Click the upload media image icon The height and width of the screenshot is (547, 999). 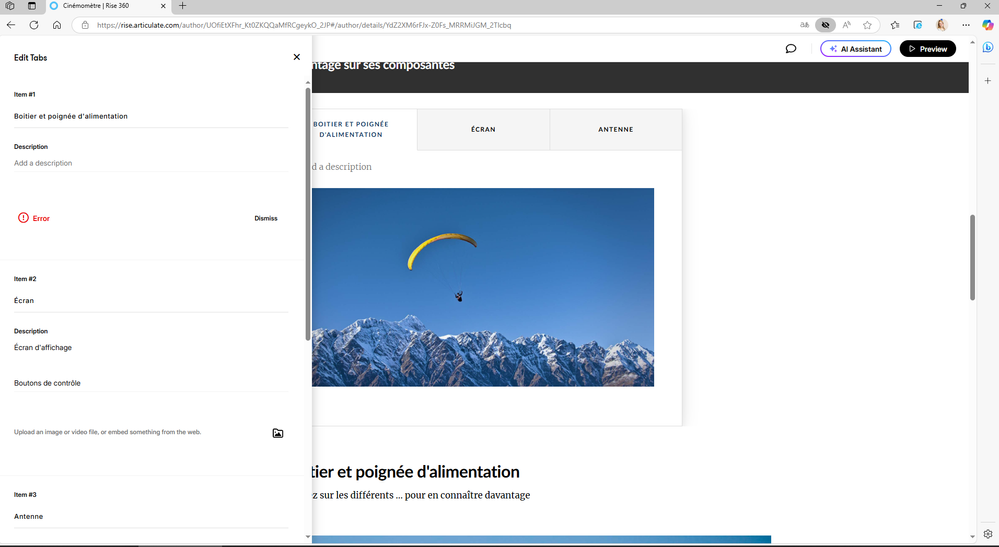(x=278, y=433)
